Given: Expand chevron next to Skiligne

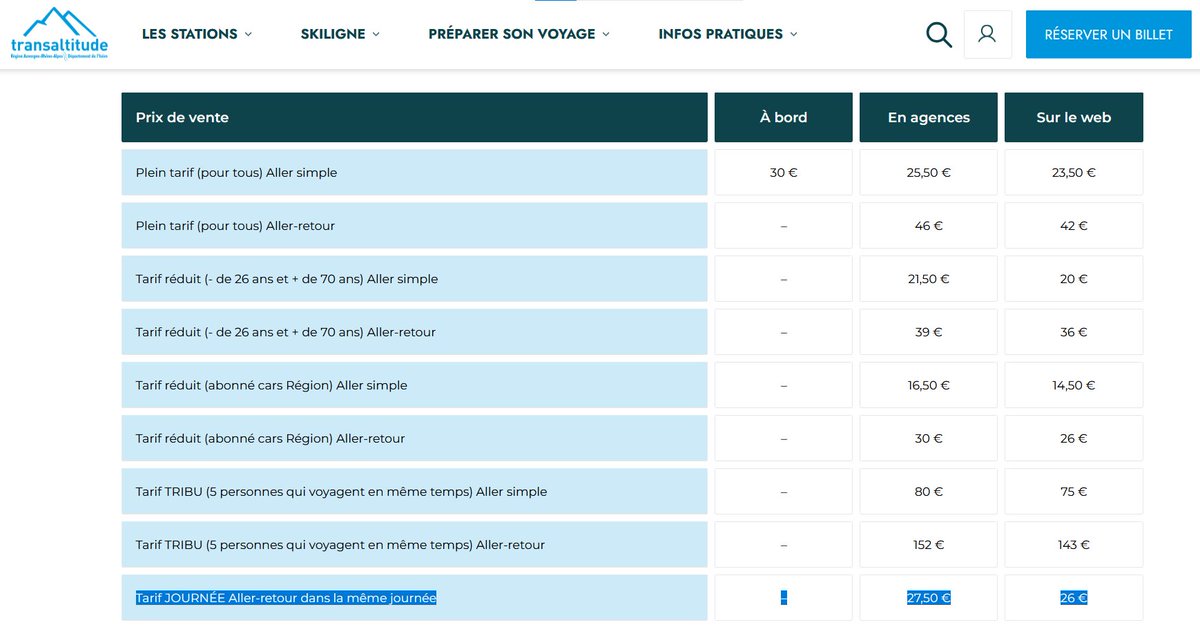Looking at the screenshot, I should click(376, 34).
